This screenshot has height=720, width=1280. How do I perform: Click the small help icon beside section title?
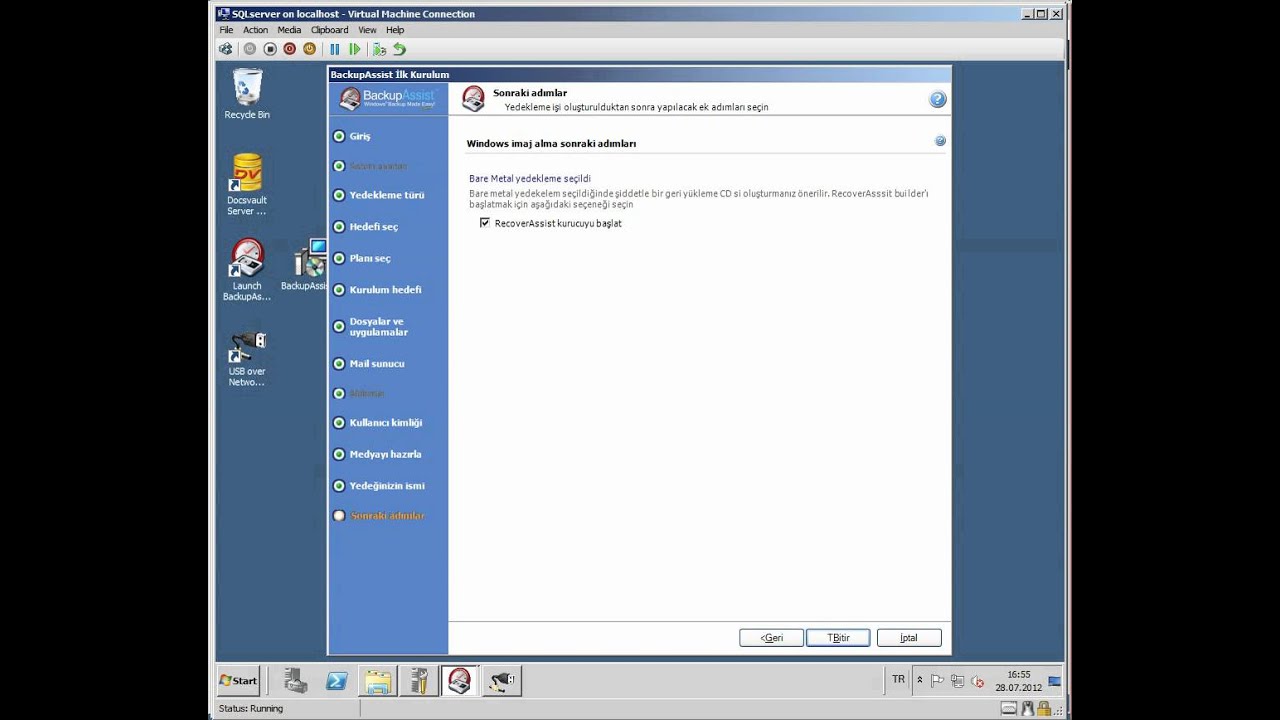pos(940,141)
